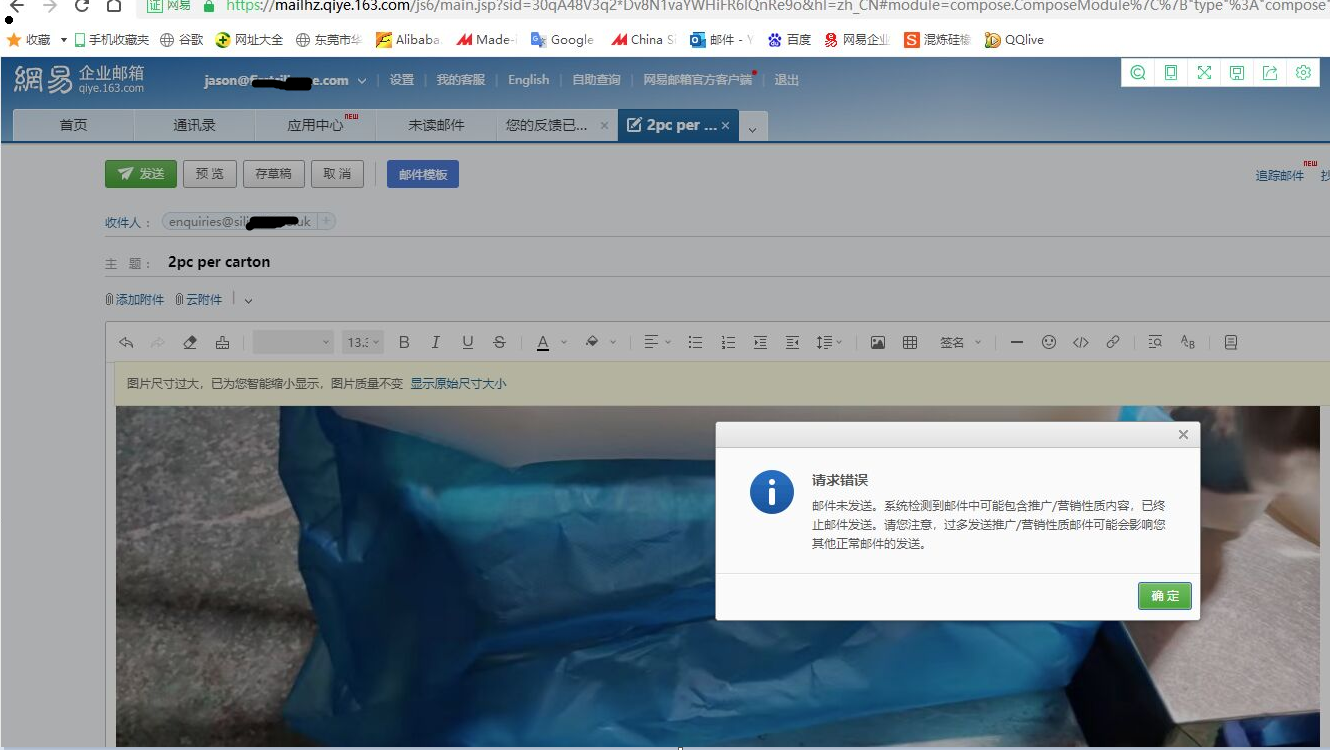
Task: Open the 未读邮件 tab
Action: (436, 125)
